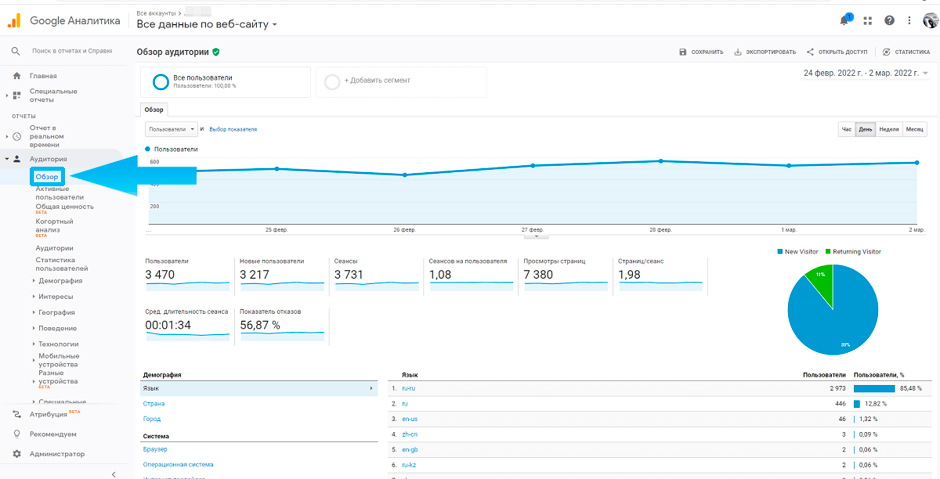Click the Показатель отказов 56,87 % metric
940x479 pixels.
[x=282, y=324]
